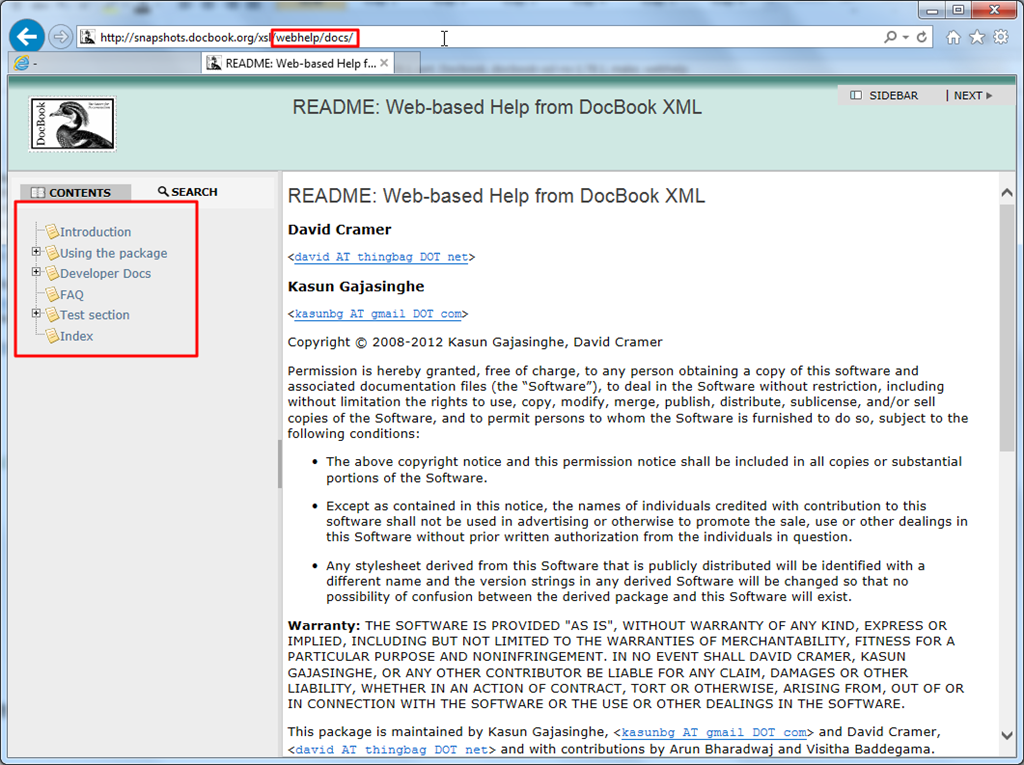Viewport: 1024px width, 765px height.
Task: Open the Index topic
Action: point(76,336)
